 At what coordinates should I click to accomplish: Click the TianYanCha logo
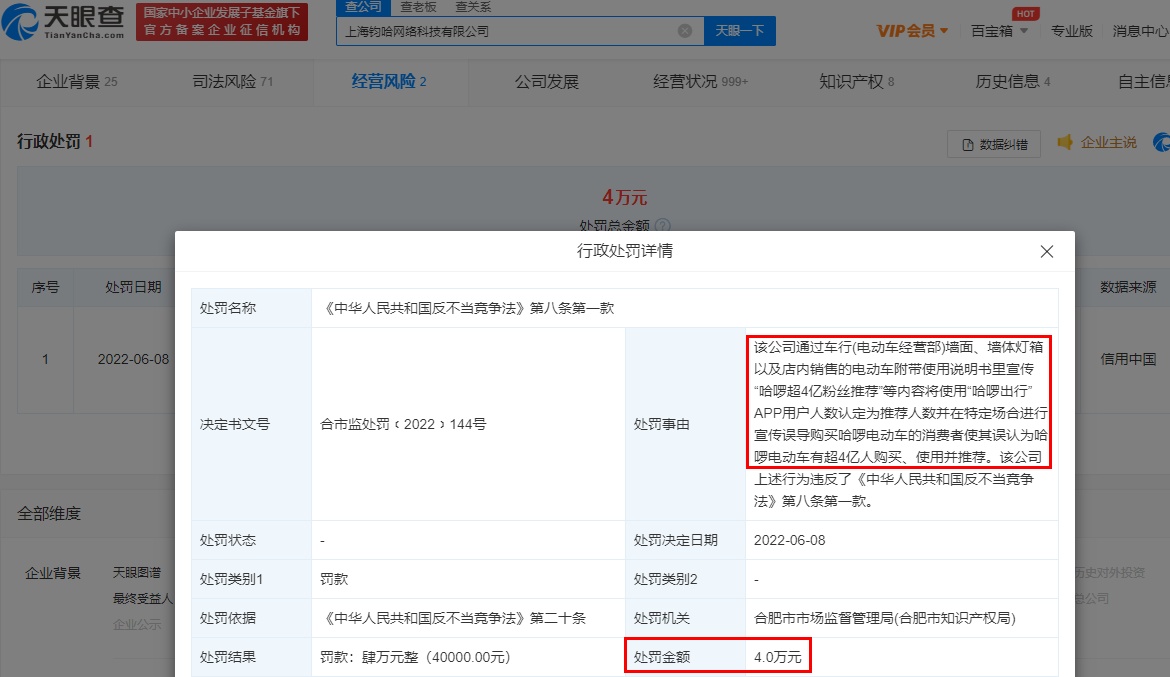coord(66,22)
